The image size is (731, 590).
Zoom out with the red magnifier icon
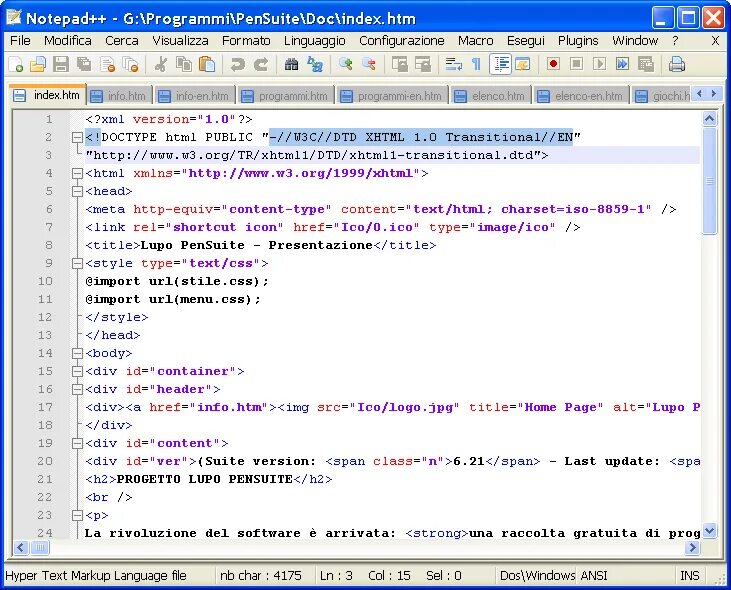pos(369,64)
